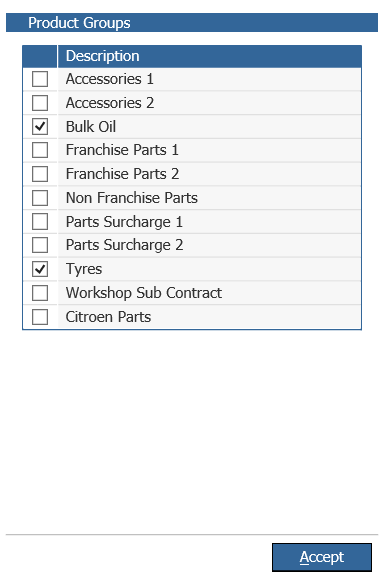Viewport: 382px width, 579px height.
Task: Click the Non Franchise Parts description
Action: point(132,198)
